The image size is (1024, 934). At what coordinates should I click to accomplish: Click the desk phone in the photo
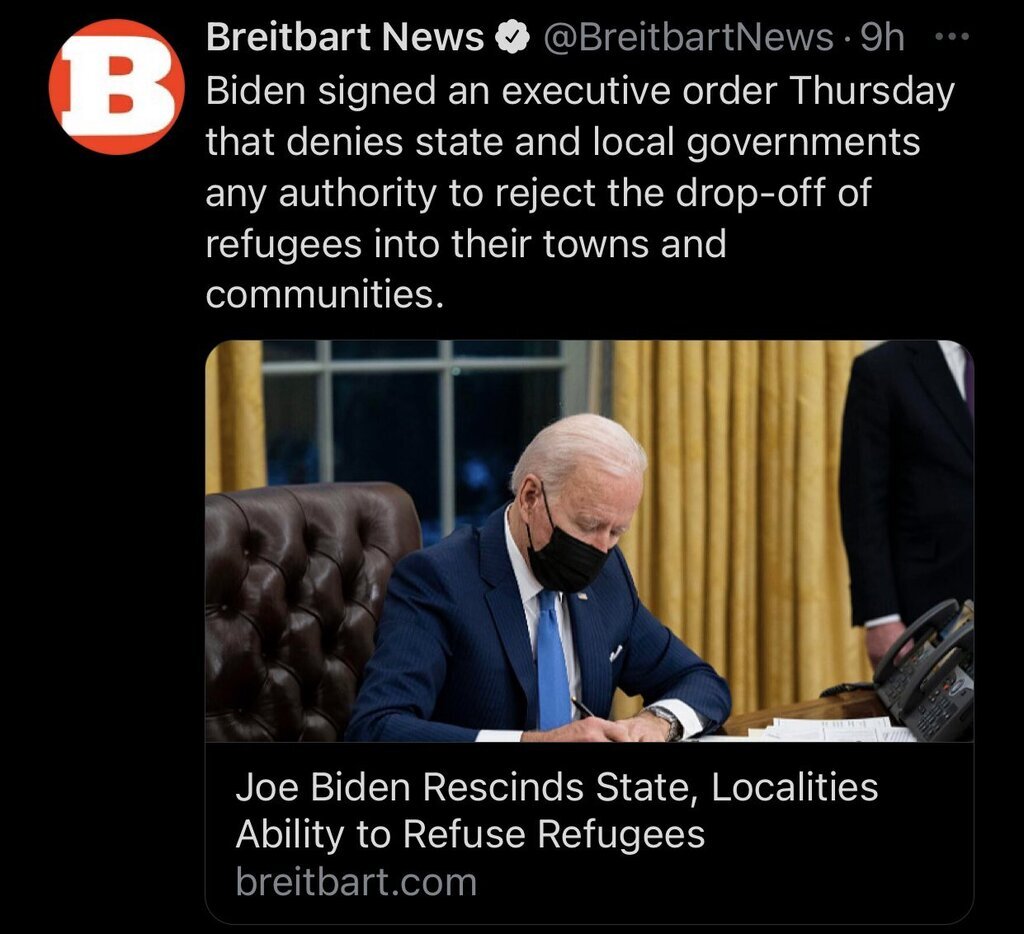coord(924,670)
